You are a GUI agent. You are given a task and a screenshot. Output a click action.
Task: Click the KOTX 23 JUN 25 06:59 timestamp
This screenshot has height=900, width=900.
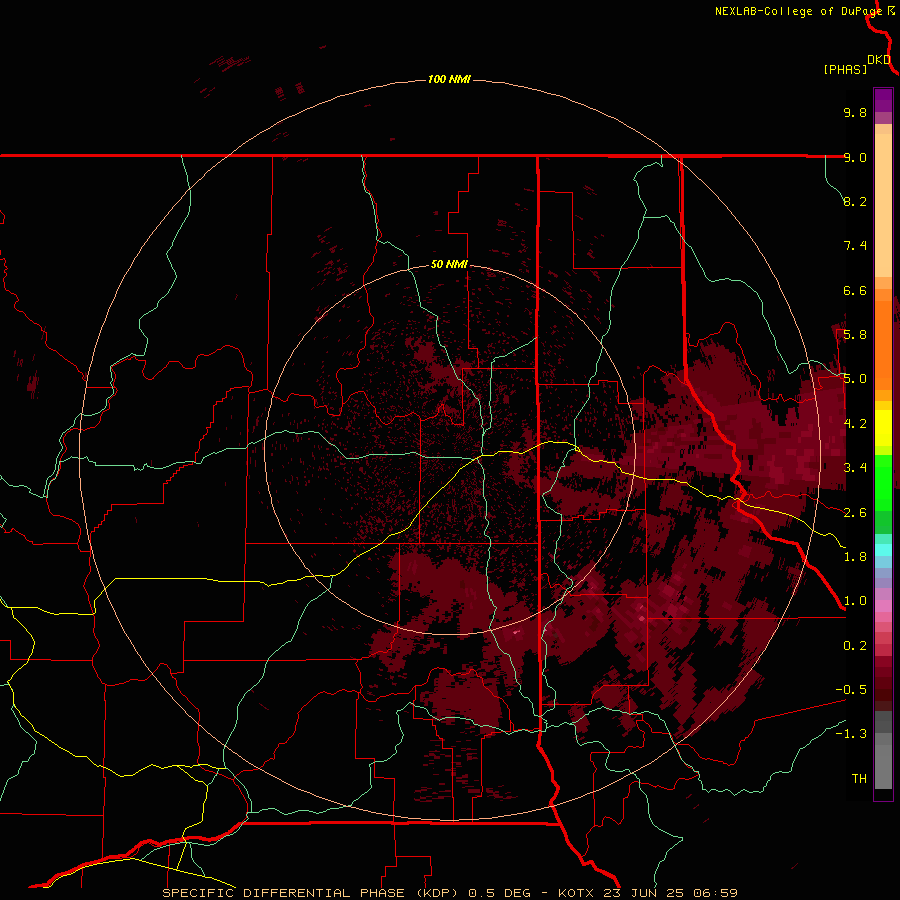point(647,893)
